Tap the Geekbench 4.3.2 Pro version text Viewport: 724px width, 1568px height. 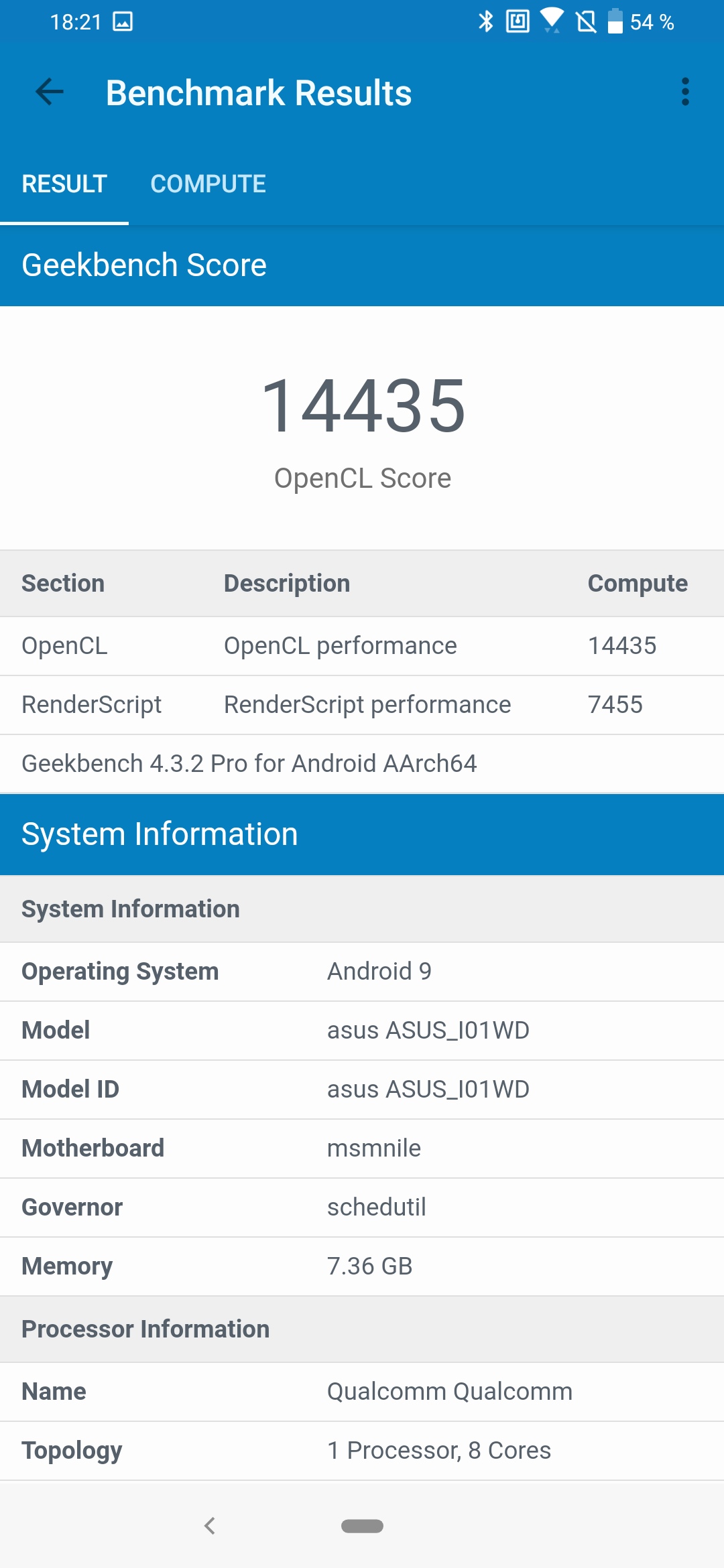(249, 764)
